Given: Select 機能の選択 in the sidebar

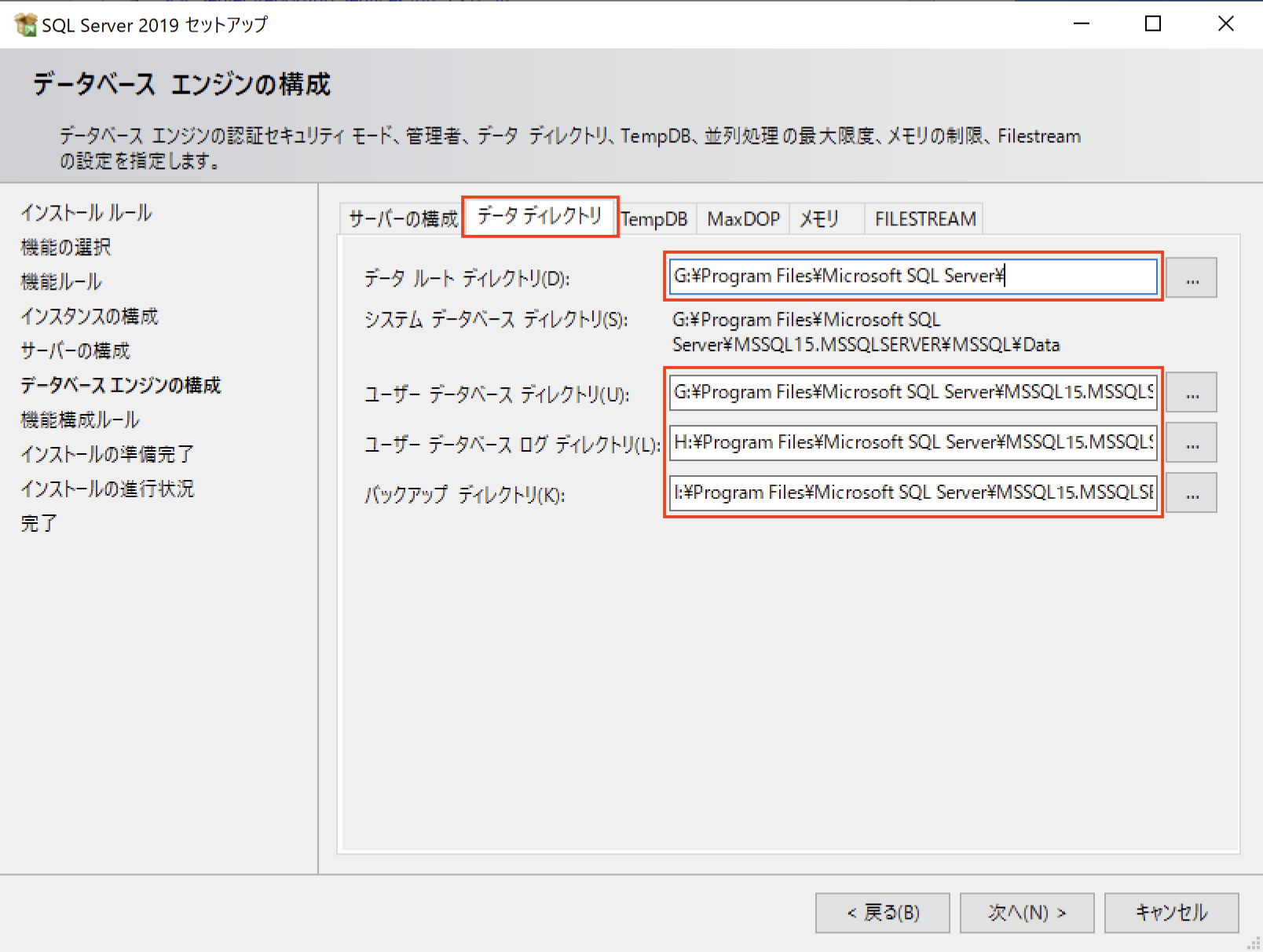Looking at the screenshot, I should (64, 247).
